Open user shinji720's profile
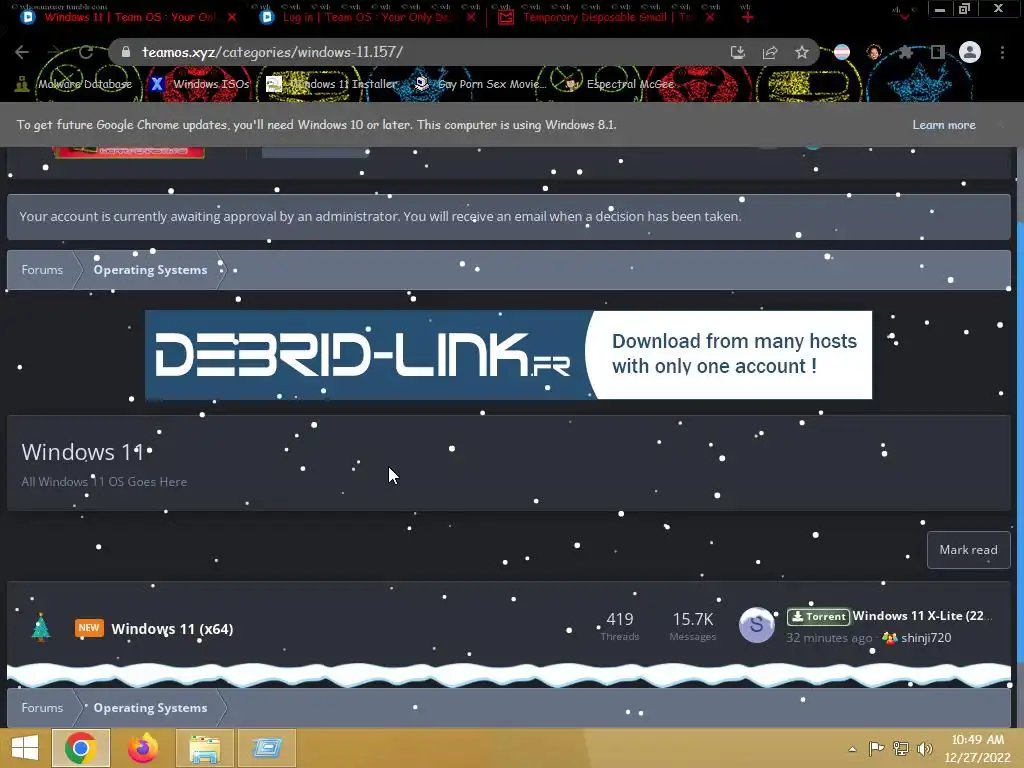This screenshot has height=768, width=1024. point(926,638)
